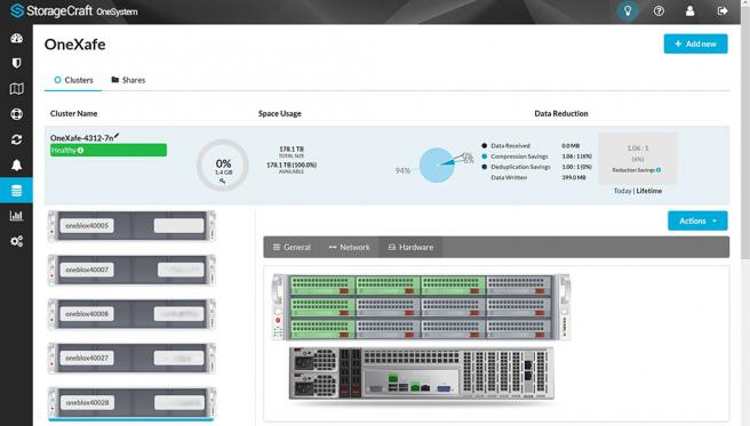
Task: Click the Space Usage column header
Action: coord(280,113)
